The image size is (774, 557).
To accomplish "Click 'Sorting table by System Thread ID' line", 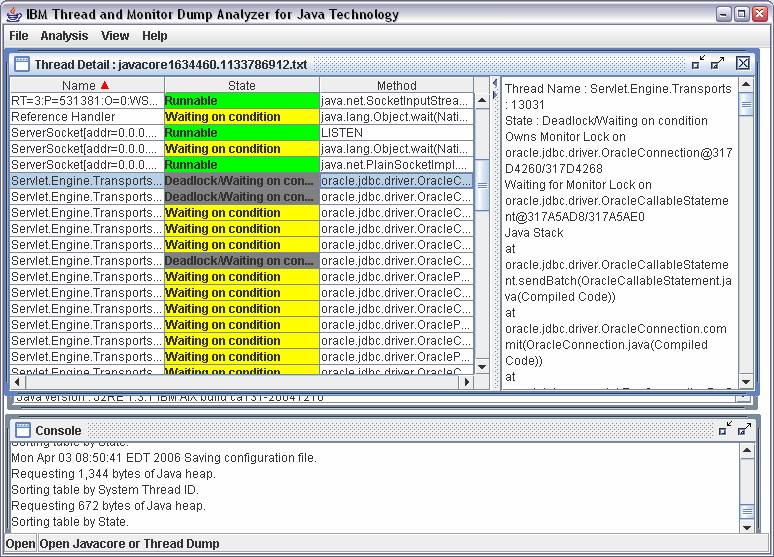I will click(105, 490).
